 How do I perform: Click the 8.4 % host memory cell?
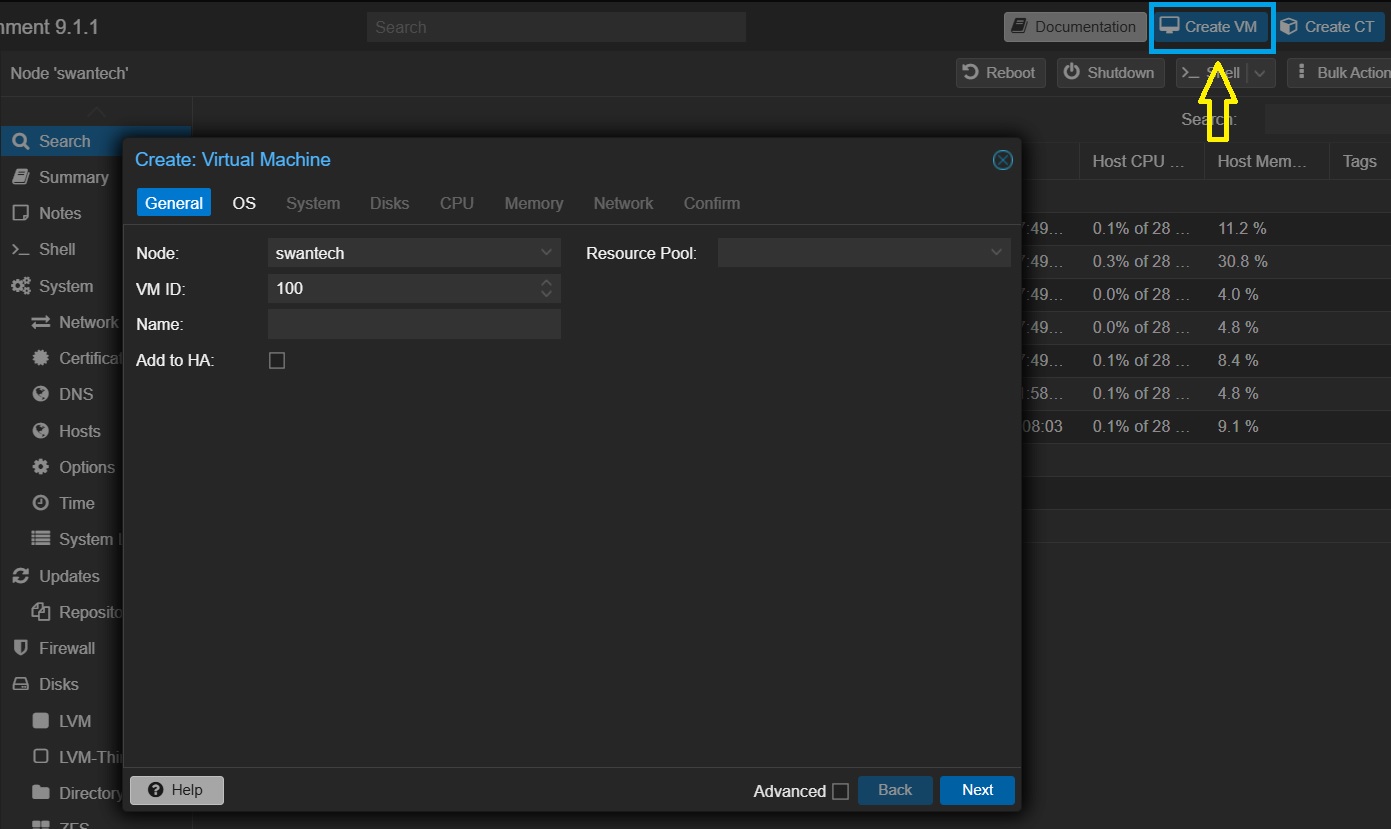(x=1238, y=360)
